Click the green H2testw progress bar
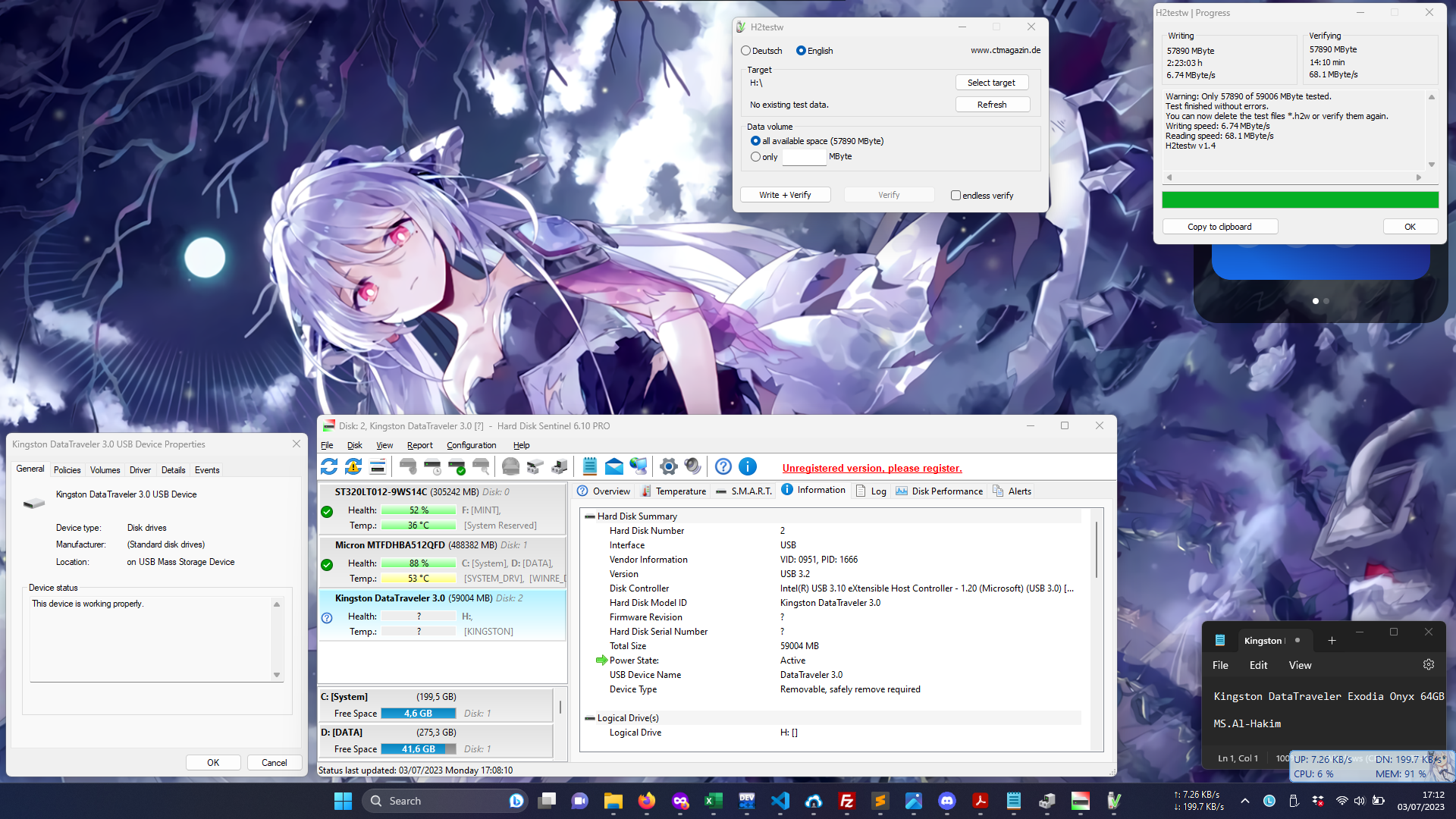This screenshot has height=819, width=1456. pos(1300,199)
